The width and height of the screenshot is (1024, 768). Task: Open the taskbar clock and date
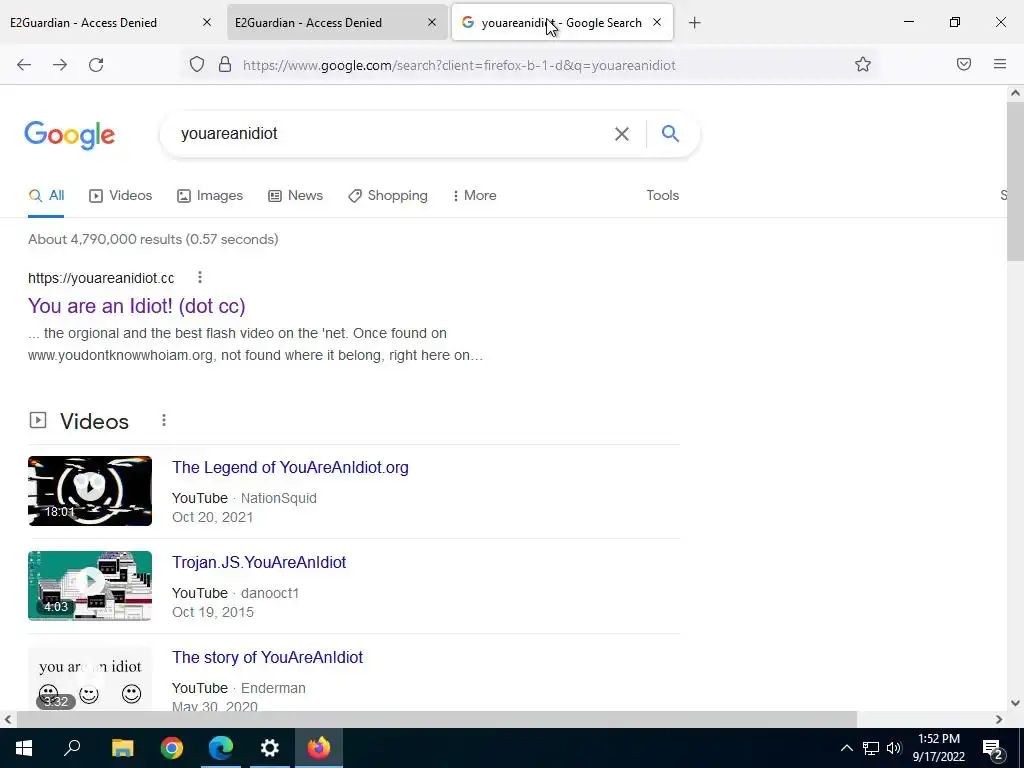938,748
